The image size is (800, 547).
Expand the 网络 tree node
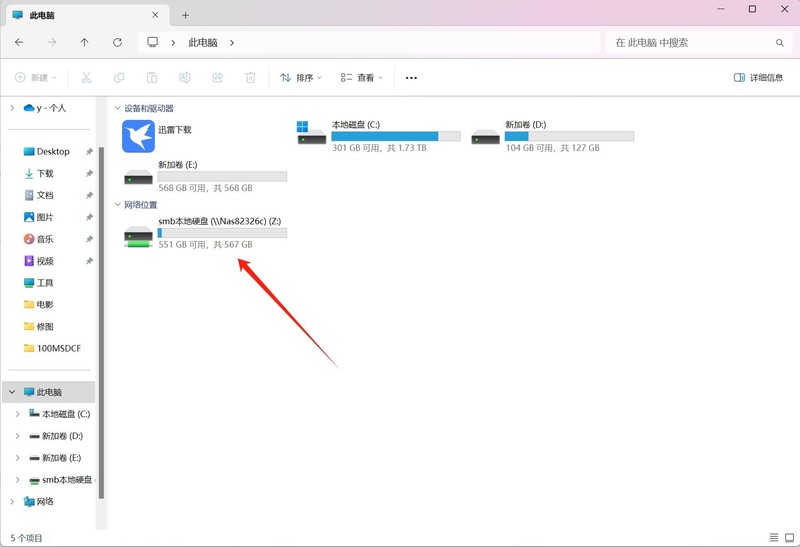point(12,502)
